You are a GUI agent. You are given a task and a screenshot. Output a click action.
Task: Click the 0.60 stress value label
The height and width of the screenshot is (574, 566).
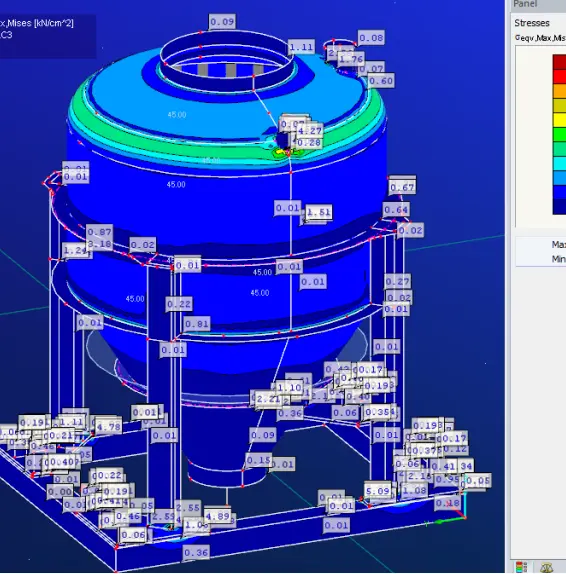[x=381, y=81]
